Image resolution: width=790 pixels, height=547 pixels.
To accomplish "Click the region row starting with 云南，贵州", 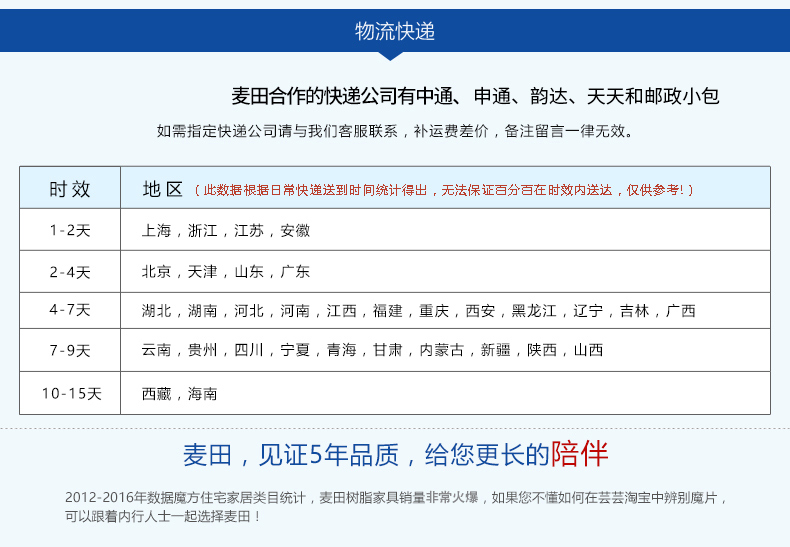I will 445,350.
